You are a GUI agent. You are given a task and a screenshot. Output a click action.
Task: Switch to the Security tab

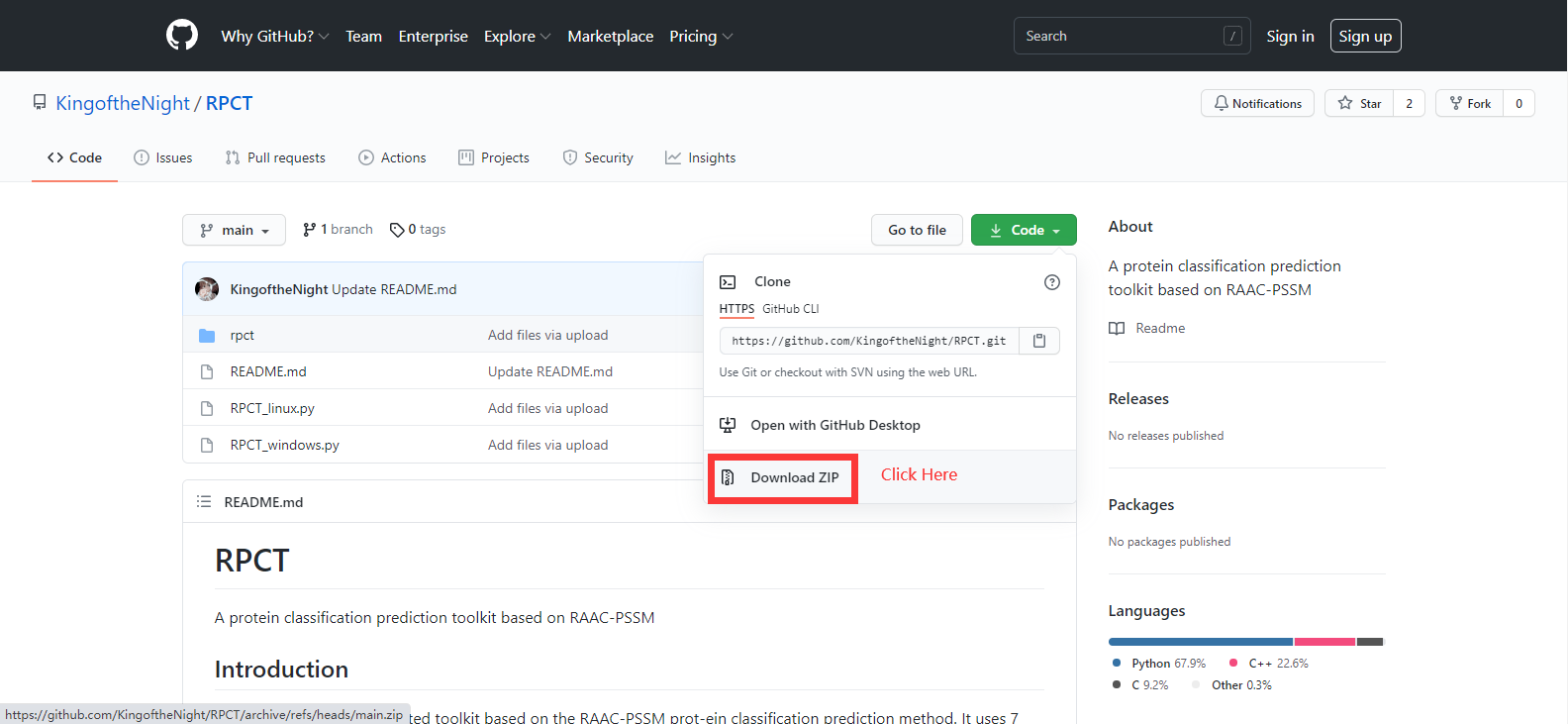click(x=598, y=157)
